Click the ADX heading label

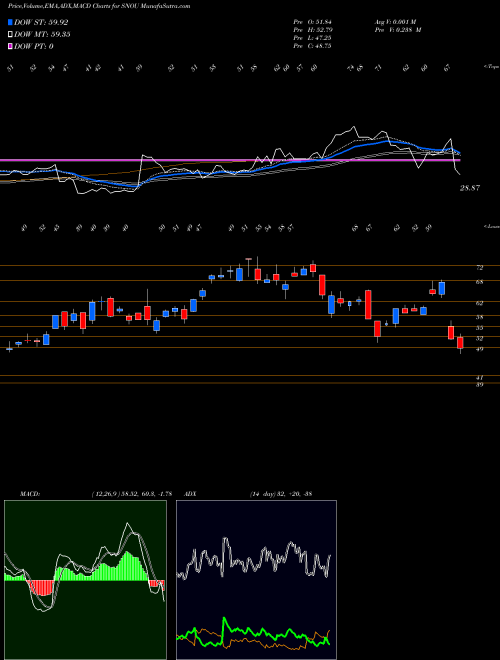tap(191, 494)
